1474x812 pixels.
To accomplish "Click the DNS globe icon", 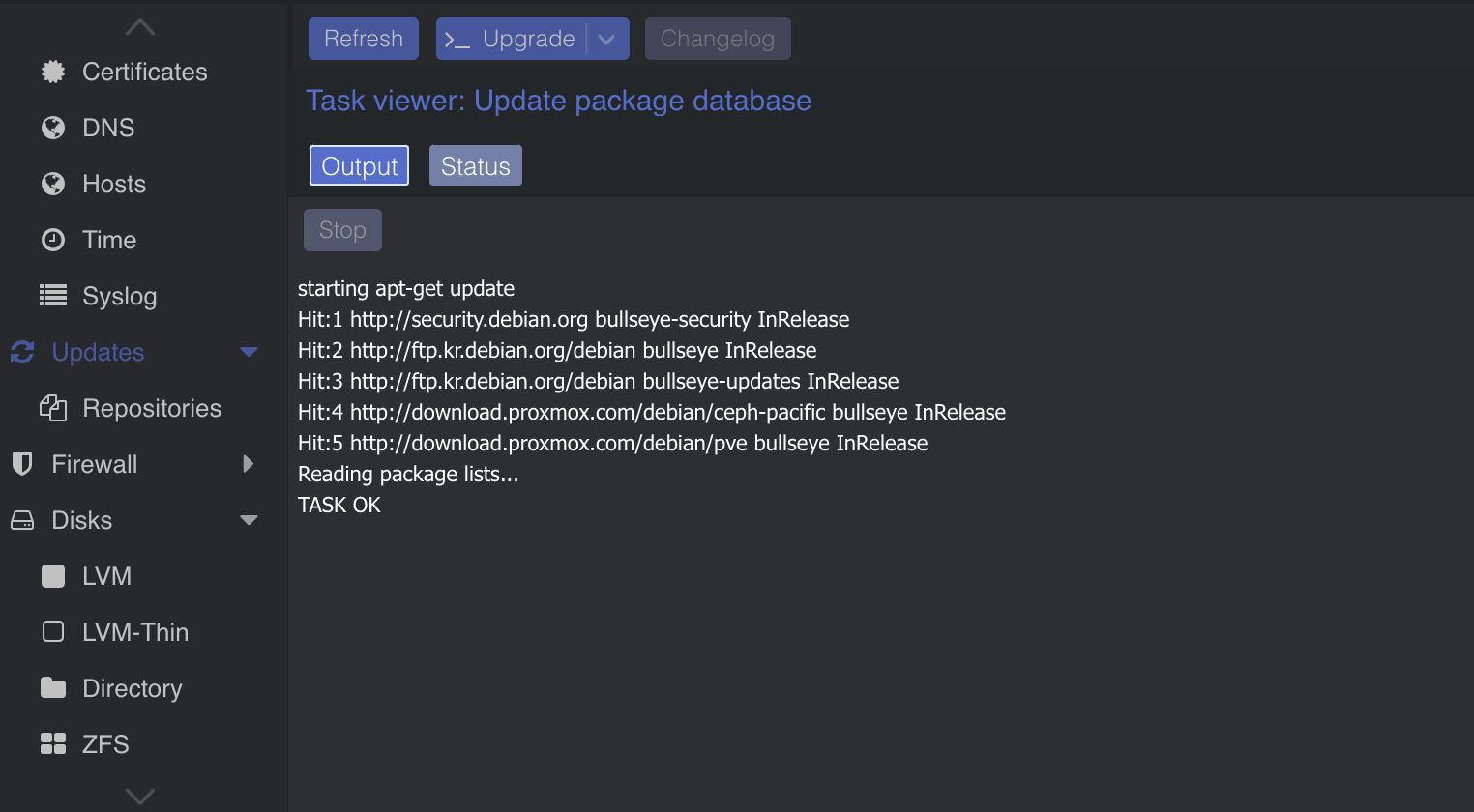I will coord(53,128).
